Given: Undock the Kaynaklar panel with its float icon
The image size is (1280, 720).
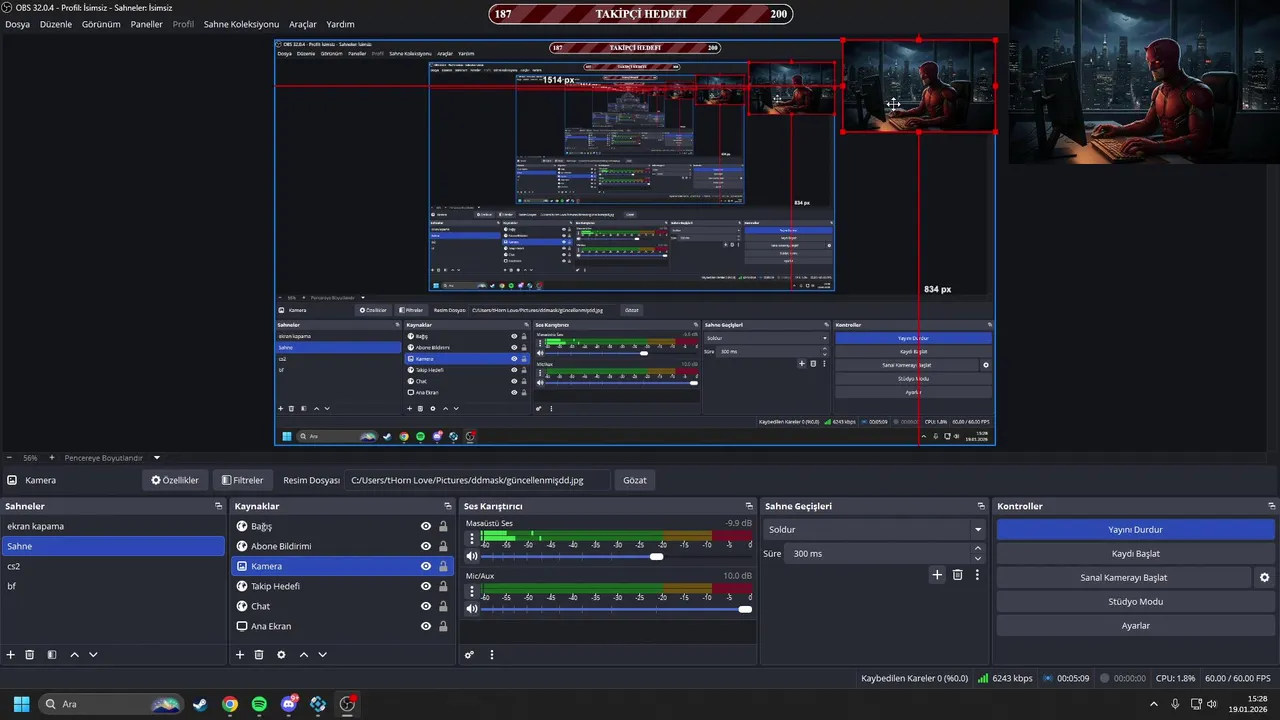Looking at the screenshot, I should coord(448,506).
